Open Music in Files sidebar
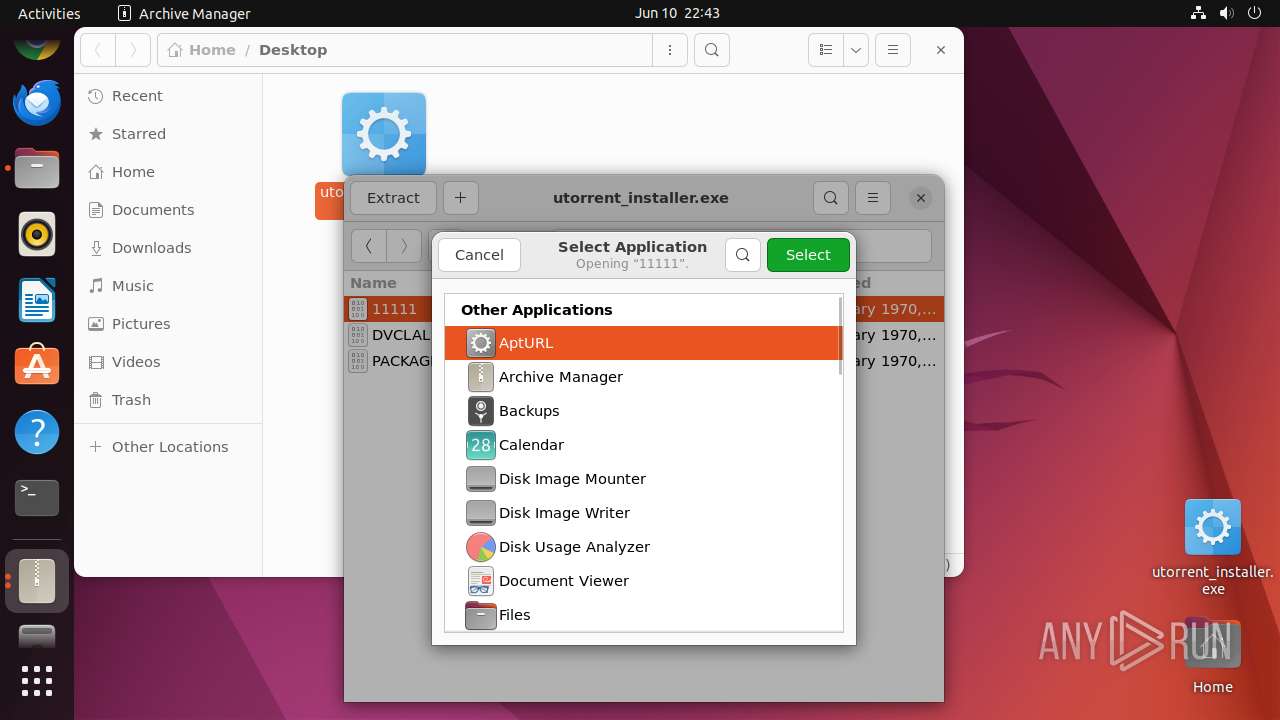The height and width of the screenshot is (720, 1280). click(168, 286)
